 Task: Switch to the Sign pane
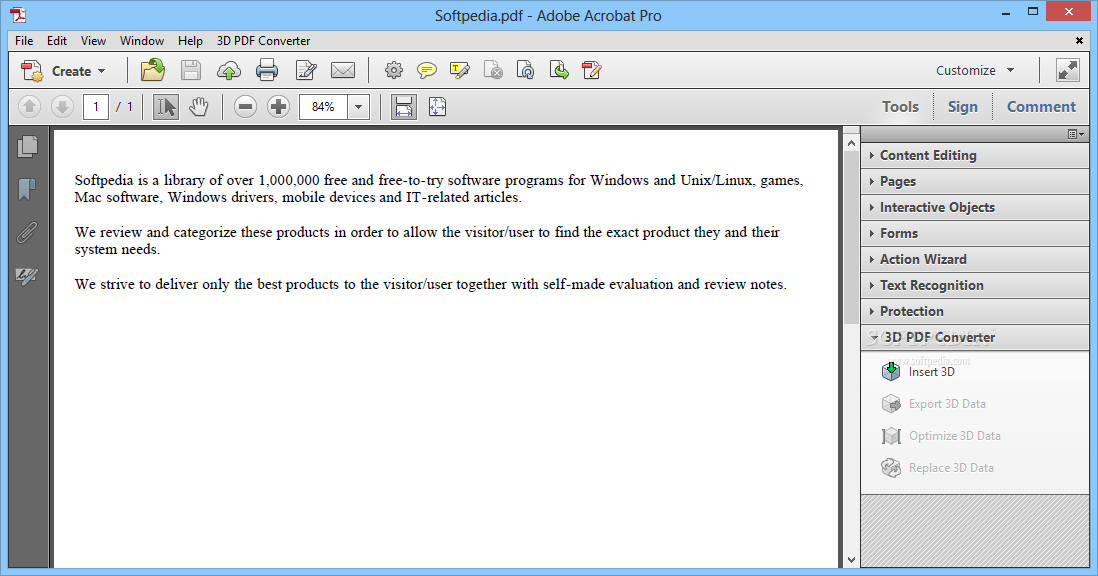coord(963,106)
